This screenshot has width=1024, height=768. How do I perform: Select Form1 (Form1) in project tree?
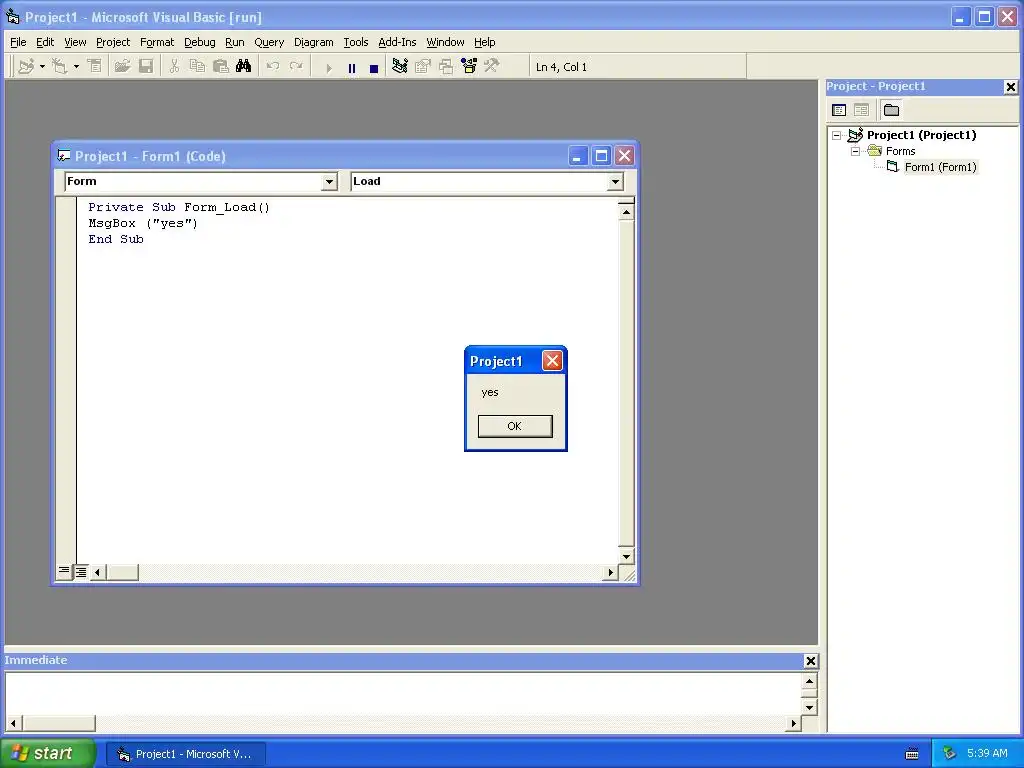[940, 167]
